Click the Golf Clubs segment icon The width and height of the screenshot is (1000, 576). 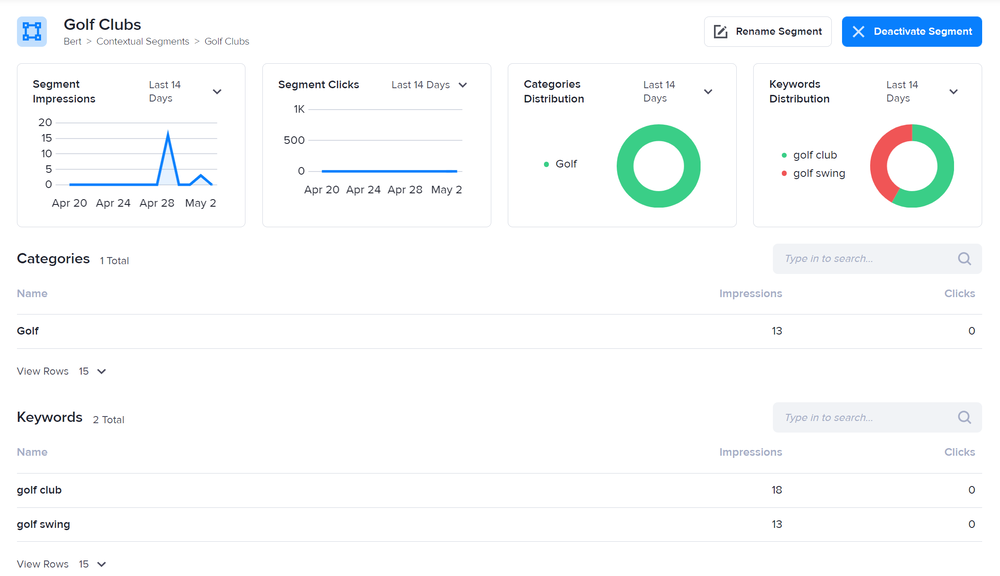pyautogui.click(x=32, y=32)
